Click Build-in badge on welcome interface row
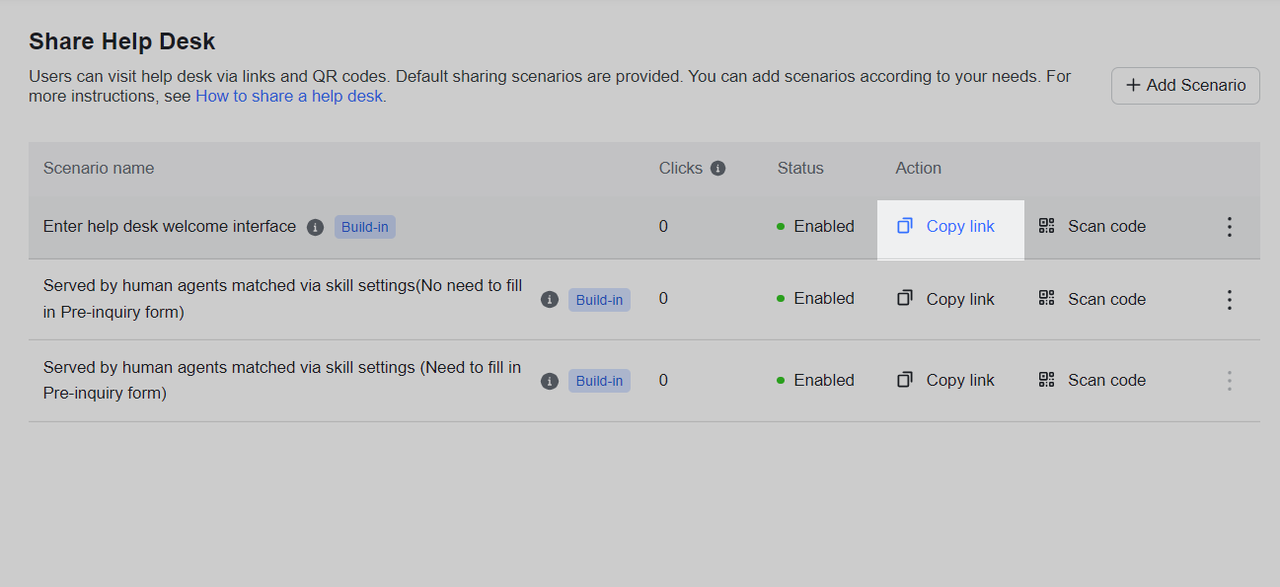 click(x=365, y=227)
